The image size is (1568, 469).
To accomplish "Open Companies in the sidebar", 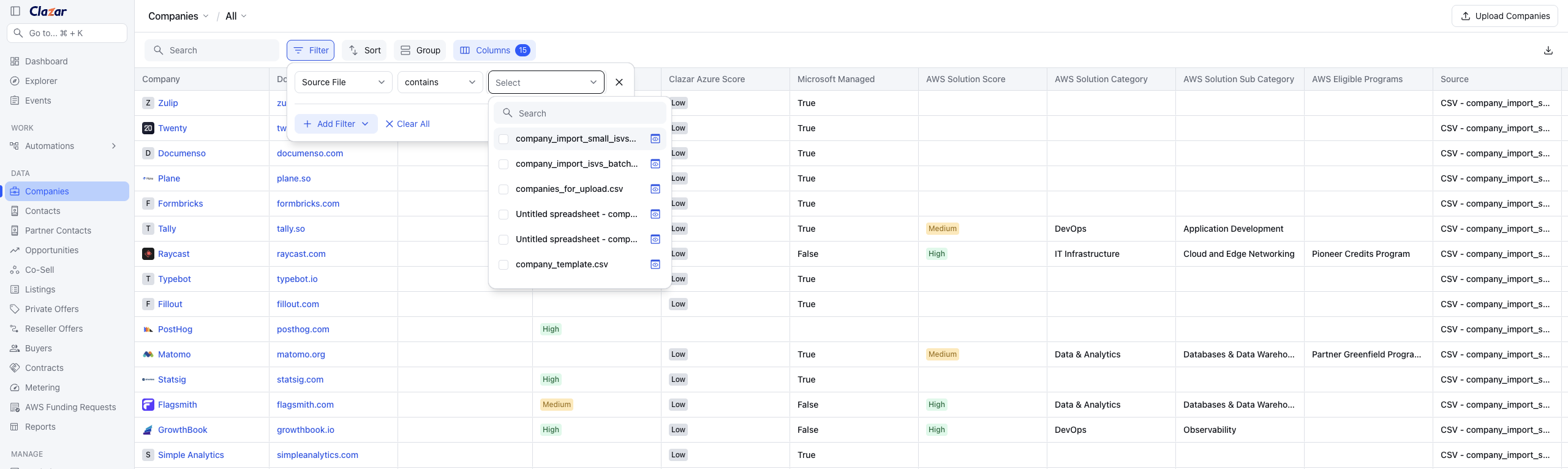I will (x=67, y=191).
